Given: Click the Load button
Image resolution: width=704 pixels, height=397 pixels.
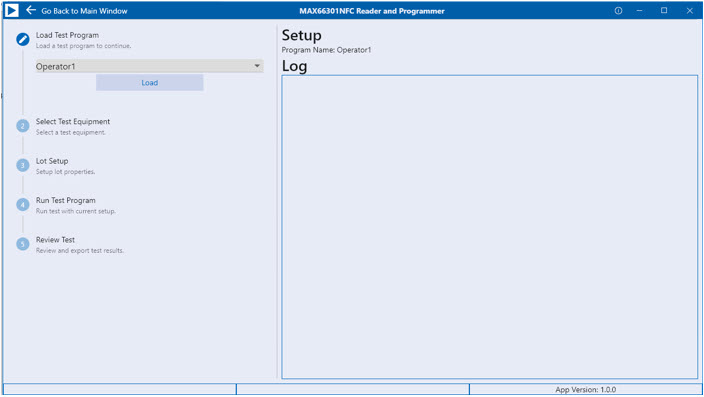Looking at the screenshot, I should coord(150,83).
